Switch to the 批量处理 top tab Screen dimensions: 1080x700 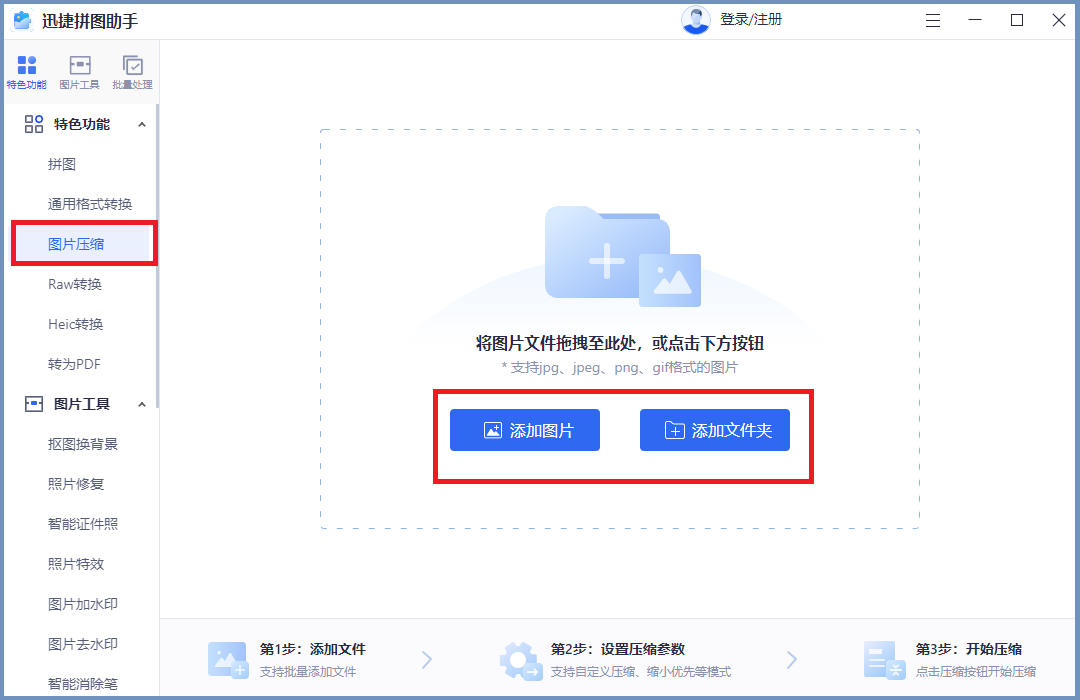[x=132, y=72]
